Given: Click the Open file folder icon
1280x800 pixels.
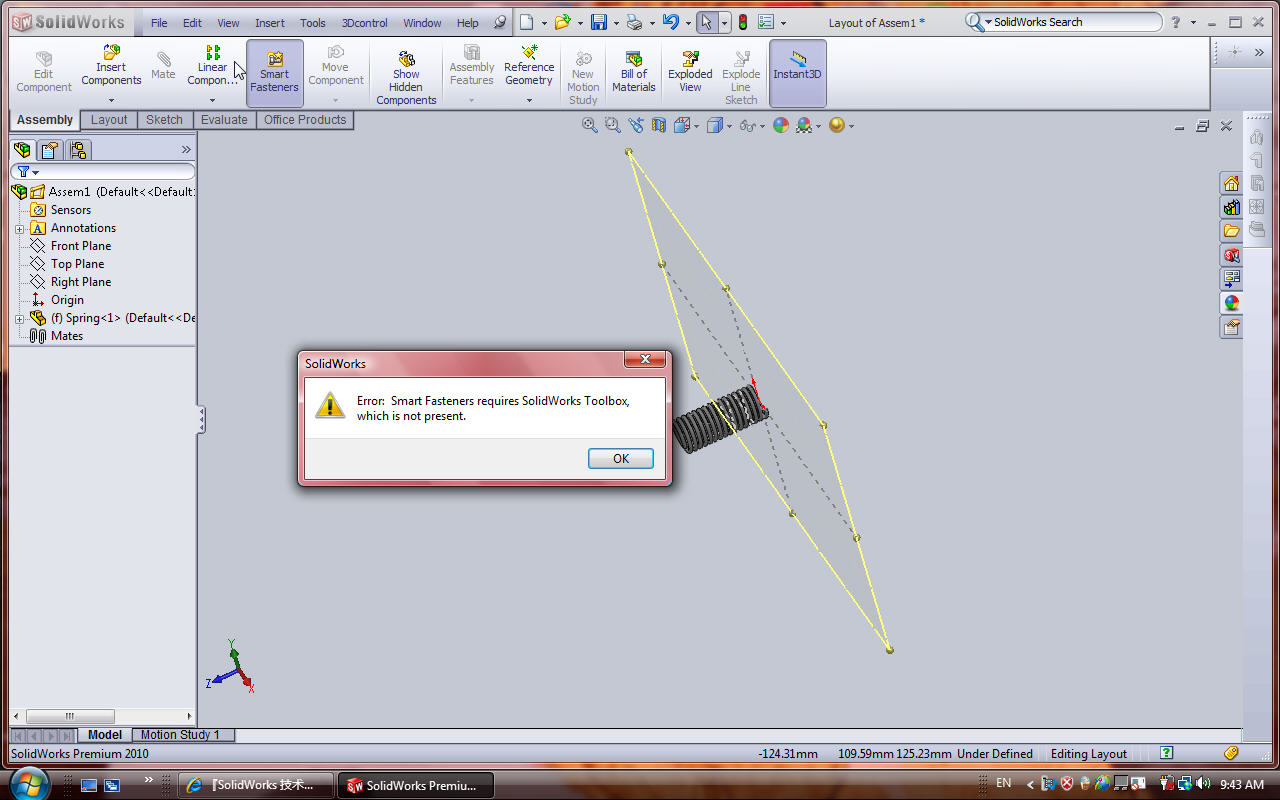Looking at the screenshot, I should tap(563, 22).
